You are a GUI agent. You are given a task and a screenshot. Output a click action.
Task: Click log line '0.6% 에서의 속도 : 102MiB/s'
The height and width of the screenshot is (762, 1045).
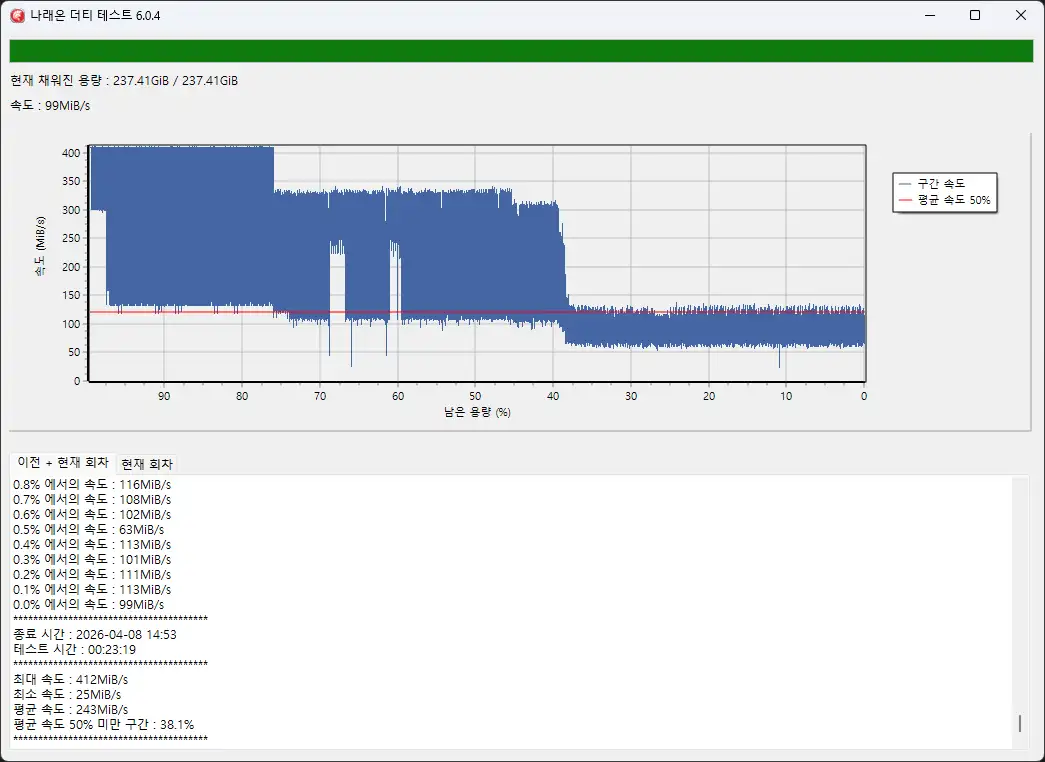pyautogui.click(x=92, y=515)
